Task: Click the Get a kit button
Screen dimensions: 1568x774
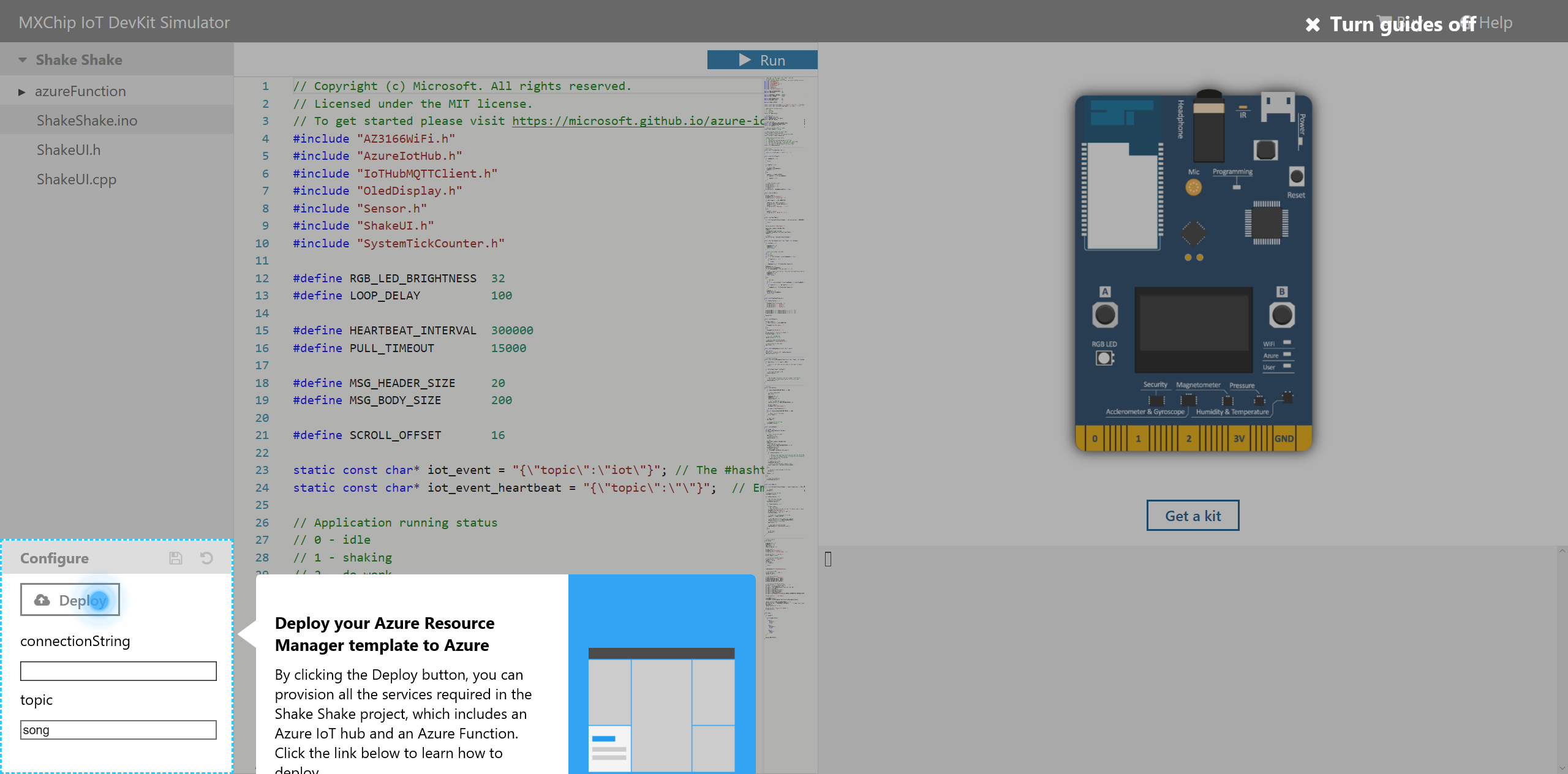Action: 1193,516
